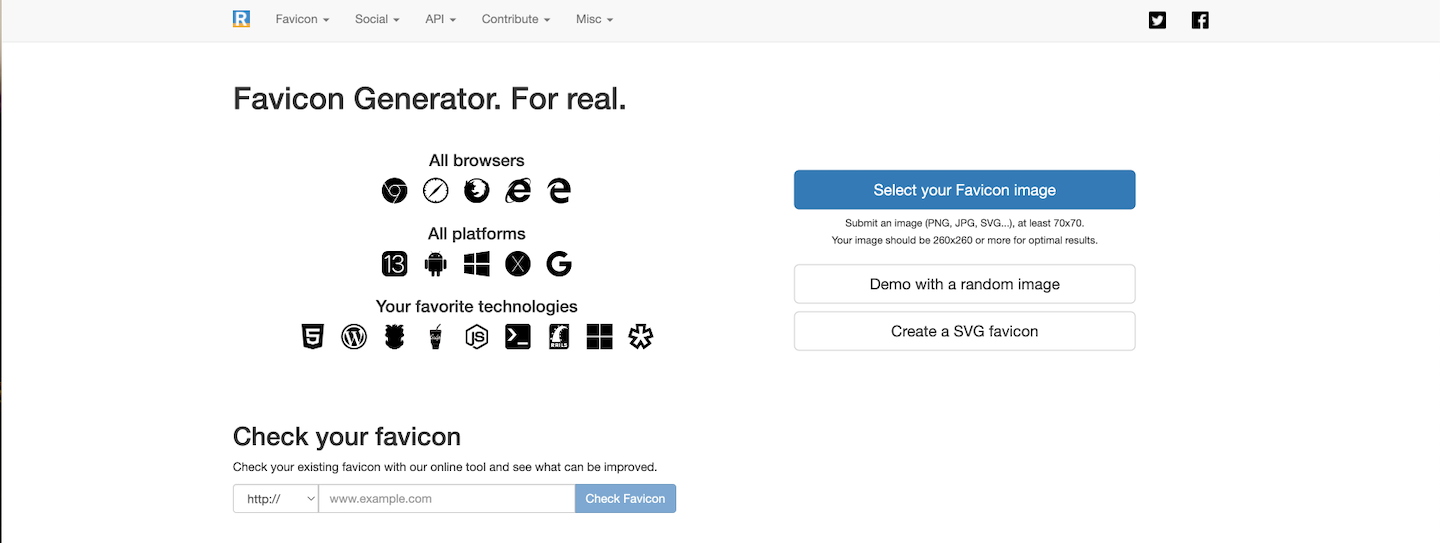Click the Google G icon
Image resolution: width=1440 pixels, height=543 pixels.
click(x=559, y=264)
